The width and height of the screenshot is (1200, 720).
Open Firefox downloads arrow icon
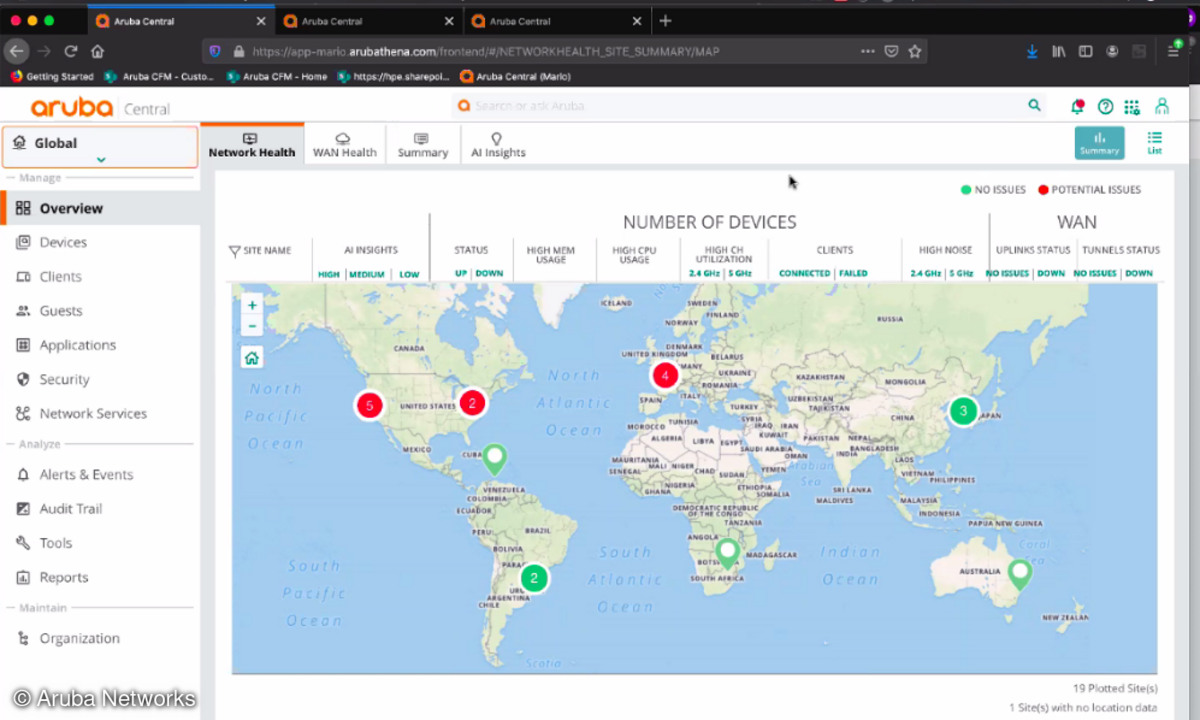click(1033, 51)
